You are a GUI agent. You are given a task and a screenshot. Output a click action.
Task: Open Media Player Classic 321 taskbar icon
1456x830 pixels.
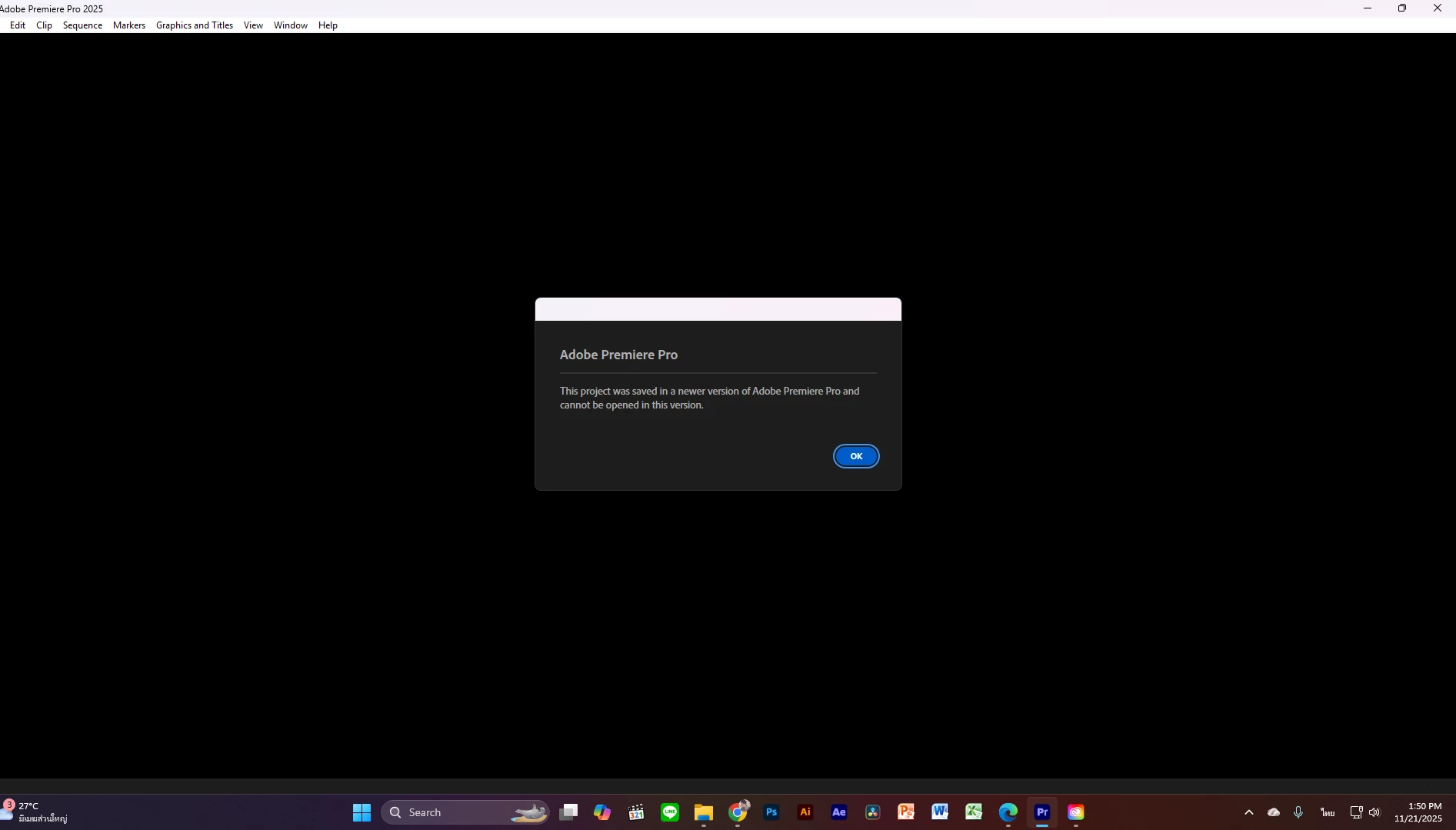[636, 812]
